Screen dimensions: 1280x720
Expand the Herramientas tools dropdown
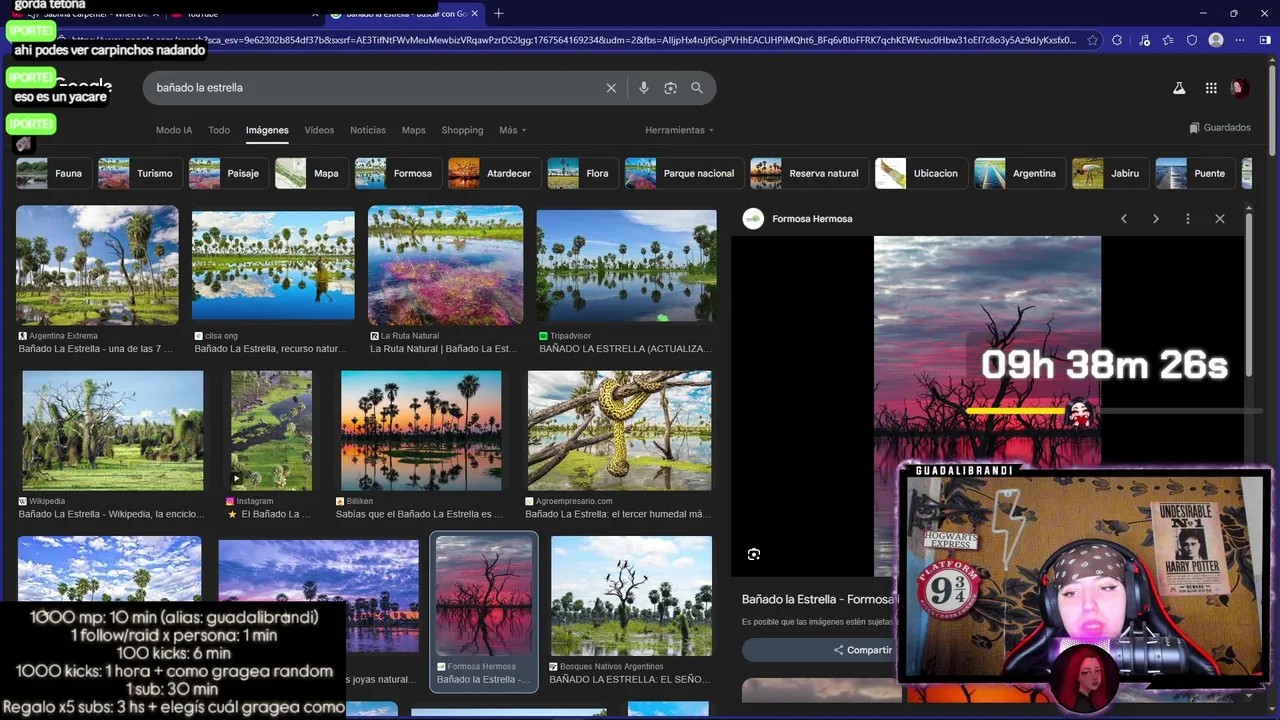pyautogui.click(x=679, y=130)
